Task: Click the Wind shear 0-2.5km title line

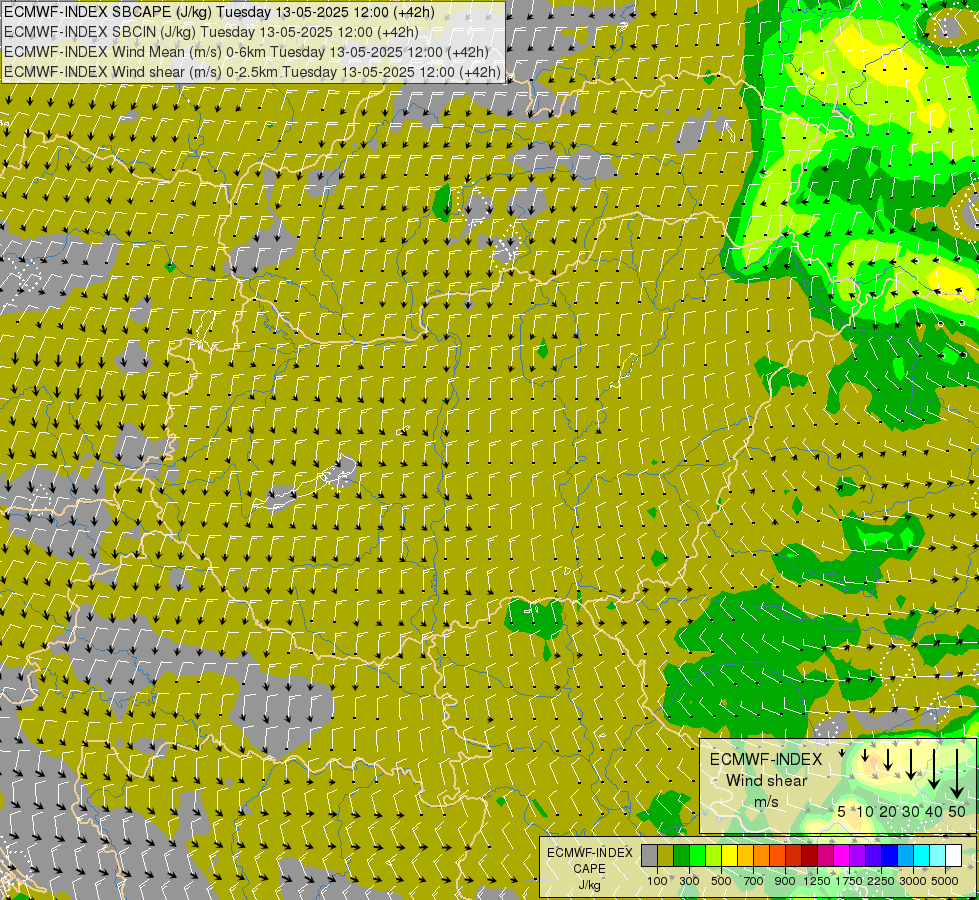Action: pyautogui.click(x=252, y=72)
